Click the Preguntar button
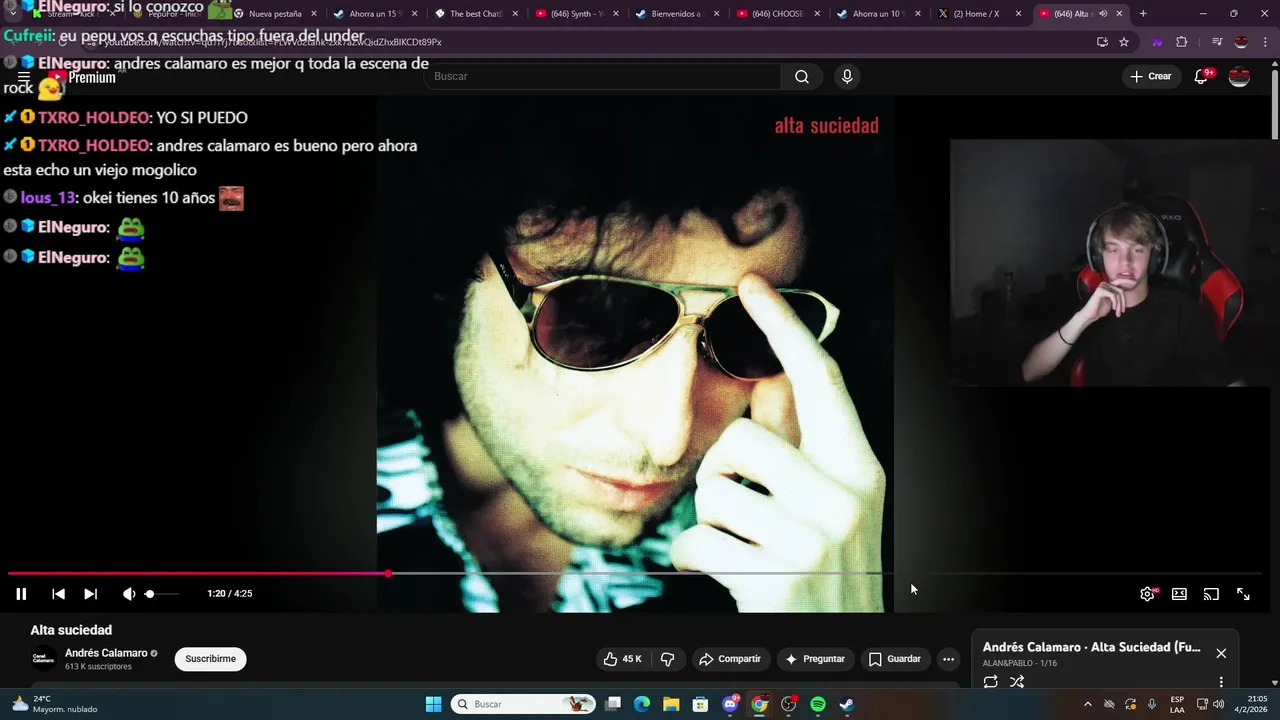The width and height of the screenshot is (1280, 720). click(x=815, y=659)
